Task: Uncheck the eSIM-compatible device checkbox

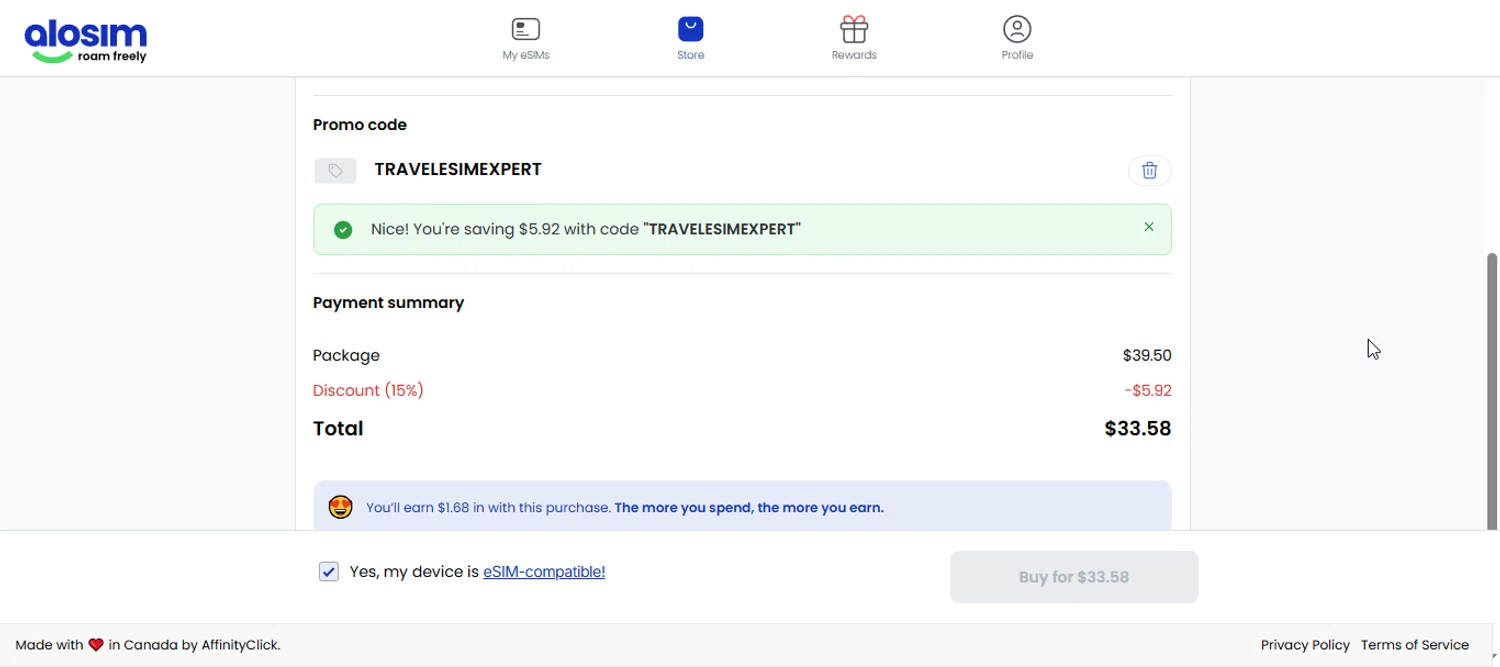Action: (329, 572)
